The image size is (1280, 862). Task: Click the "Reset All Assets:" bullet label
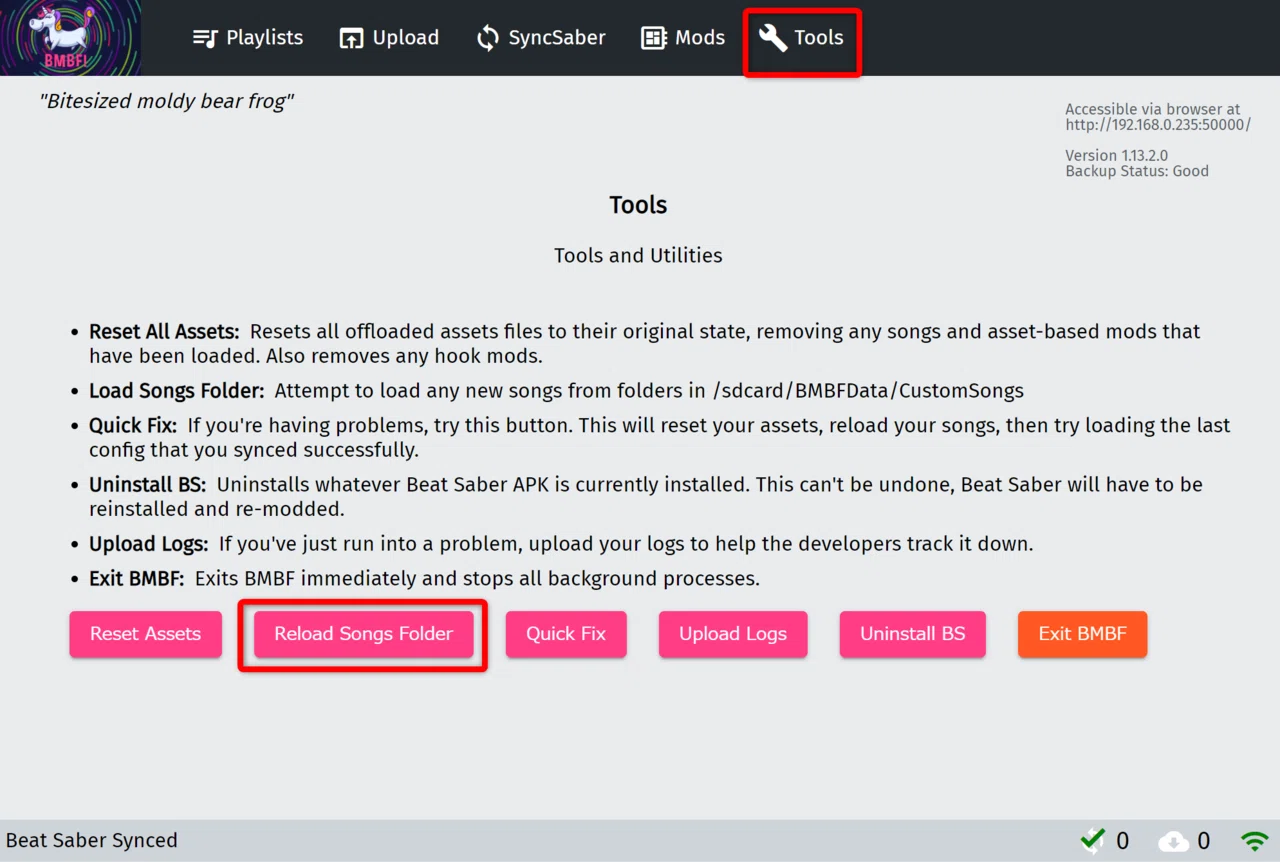click(x=164, y=332)
